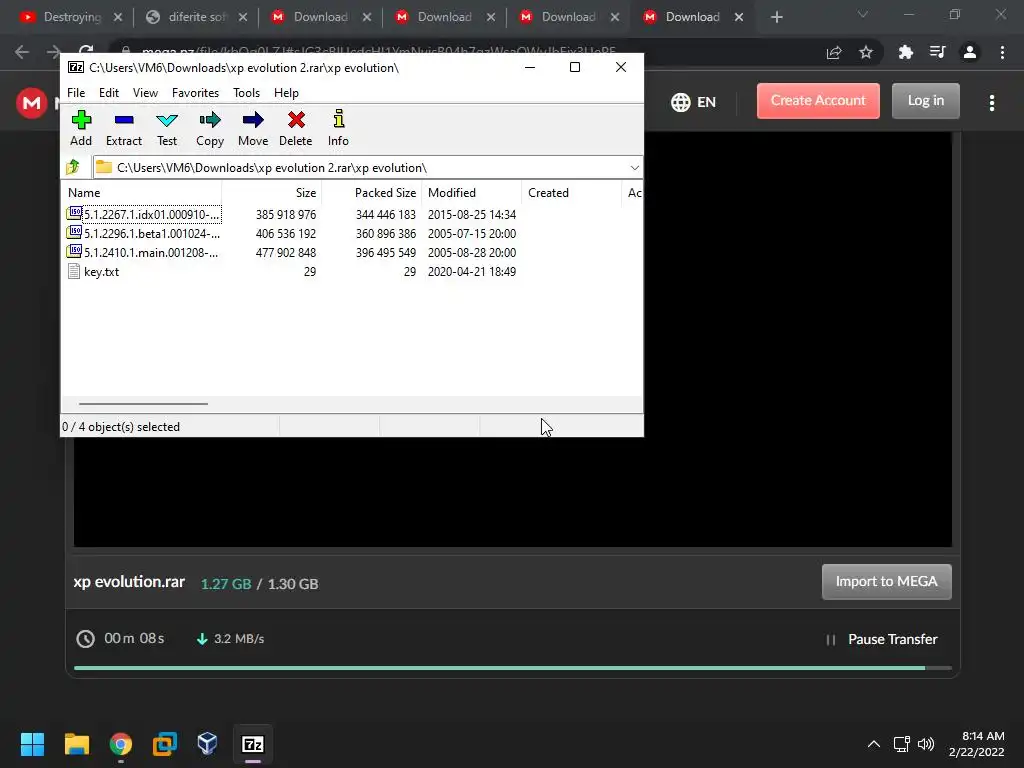Close the active Download tab
Viewport: 1024px width, 768px height.
[739, 17]
